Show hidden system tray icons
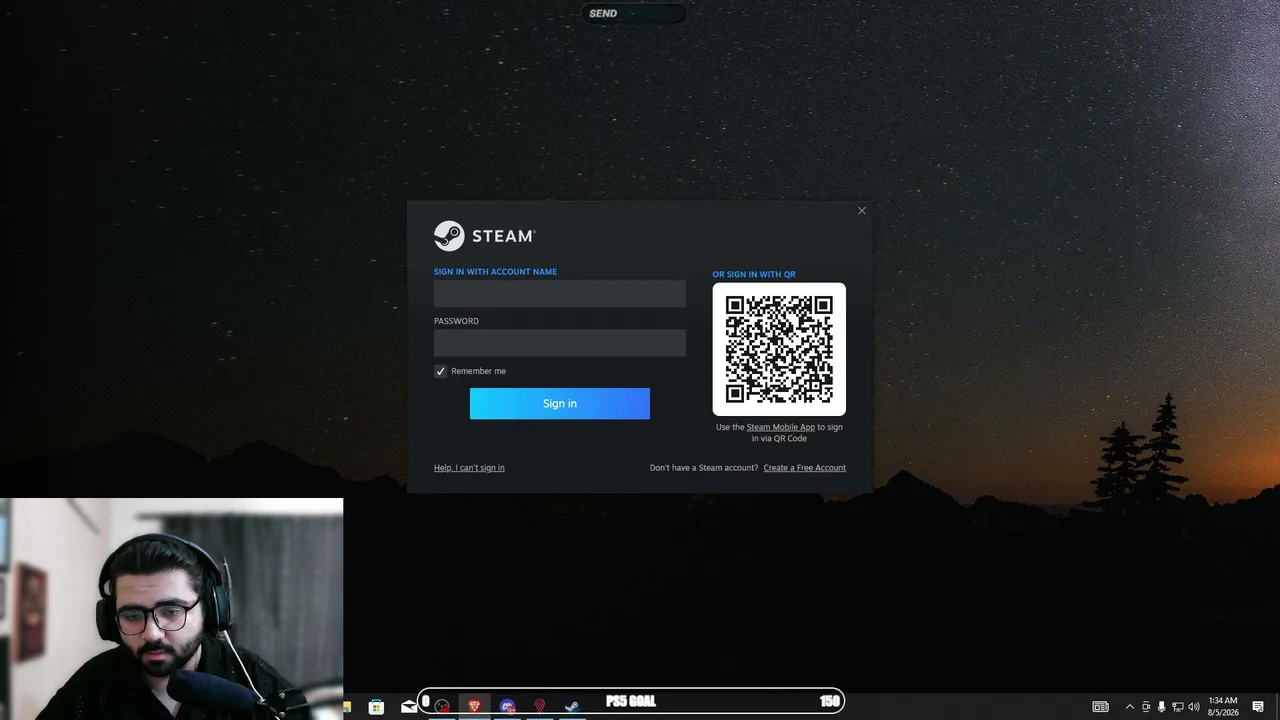This screenshot has height=720, width=1280. (x=1130, y=707)
